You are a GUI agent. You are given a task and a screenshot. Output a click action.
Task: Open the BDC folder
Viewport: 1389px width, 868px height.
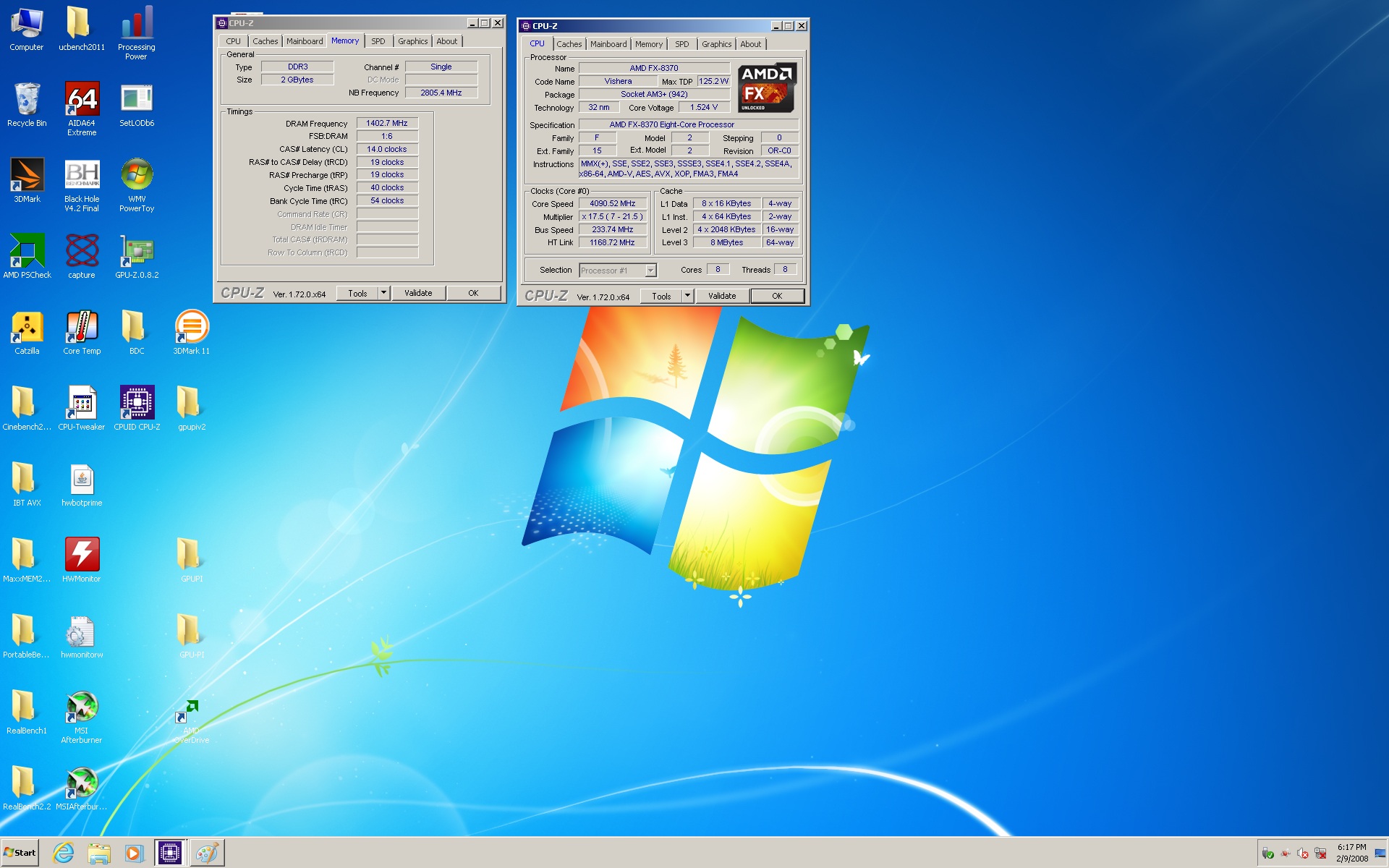point(137,333)
